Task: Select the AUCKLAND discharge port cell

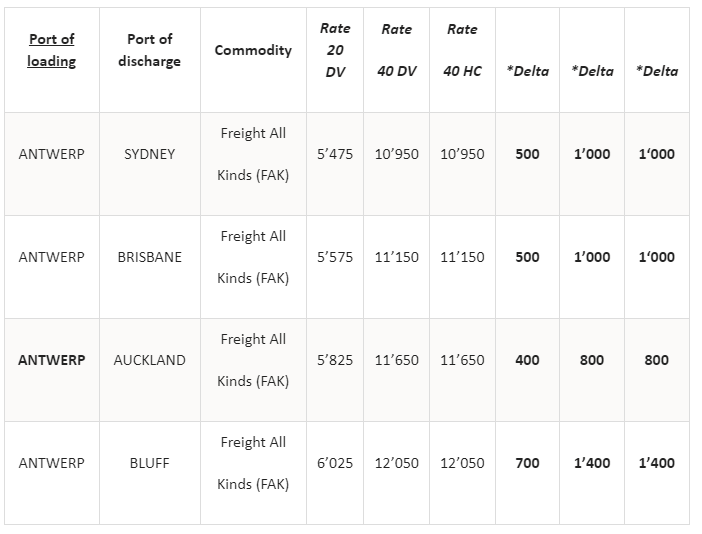Action: click(x=150, y=360)
